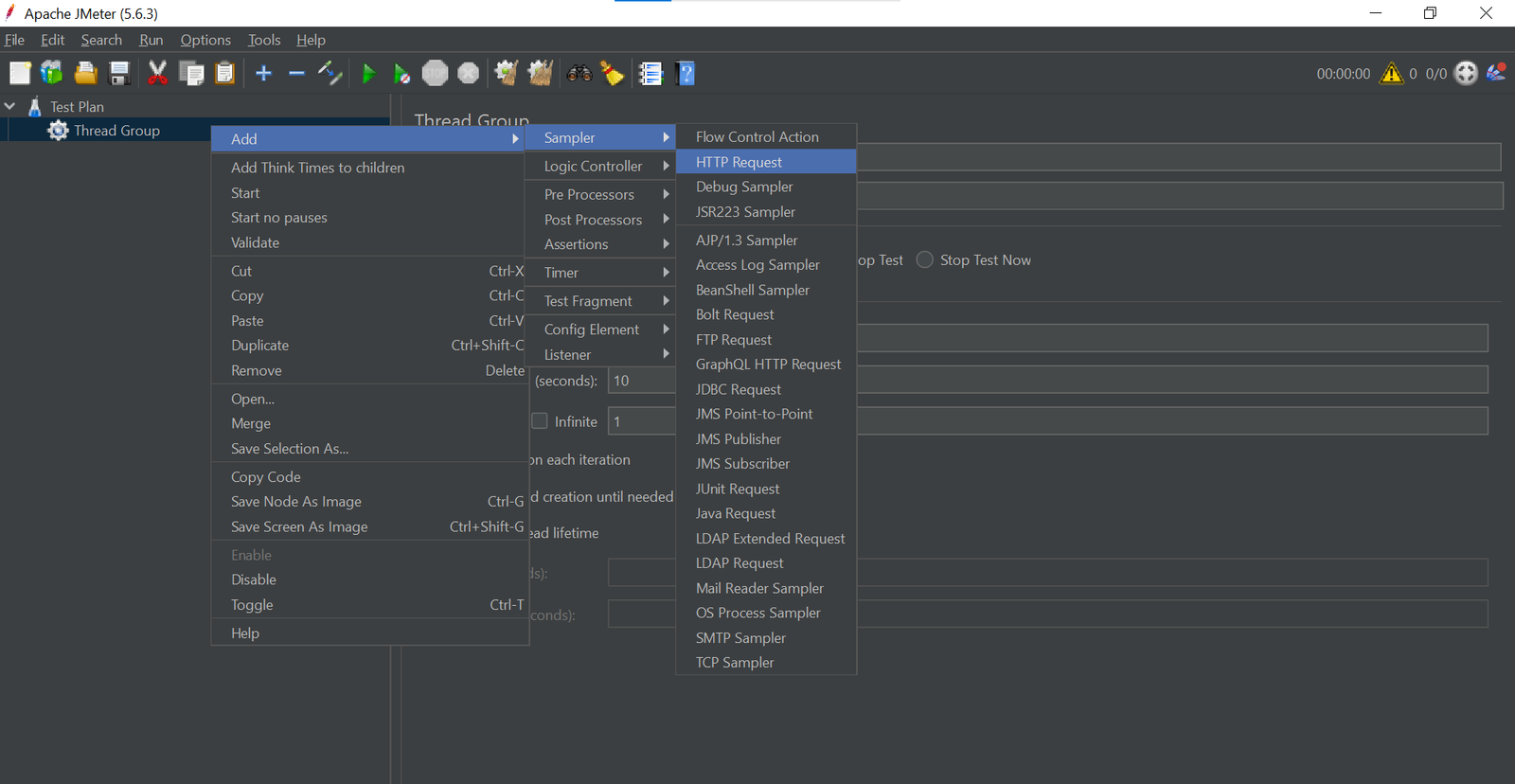Screen dimensions: 1515x784
Task: Choose Flow Control Action sampler
Action: [x=766, y=136]
